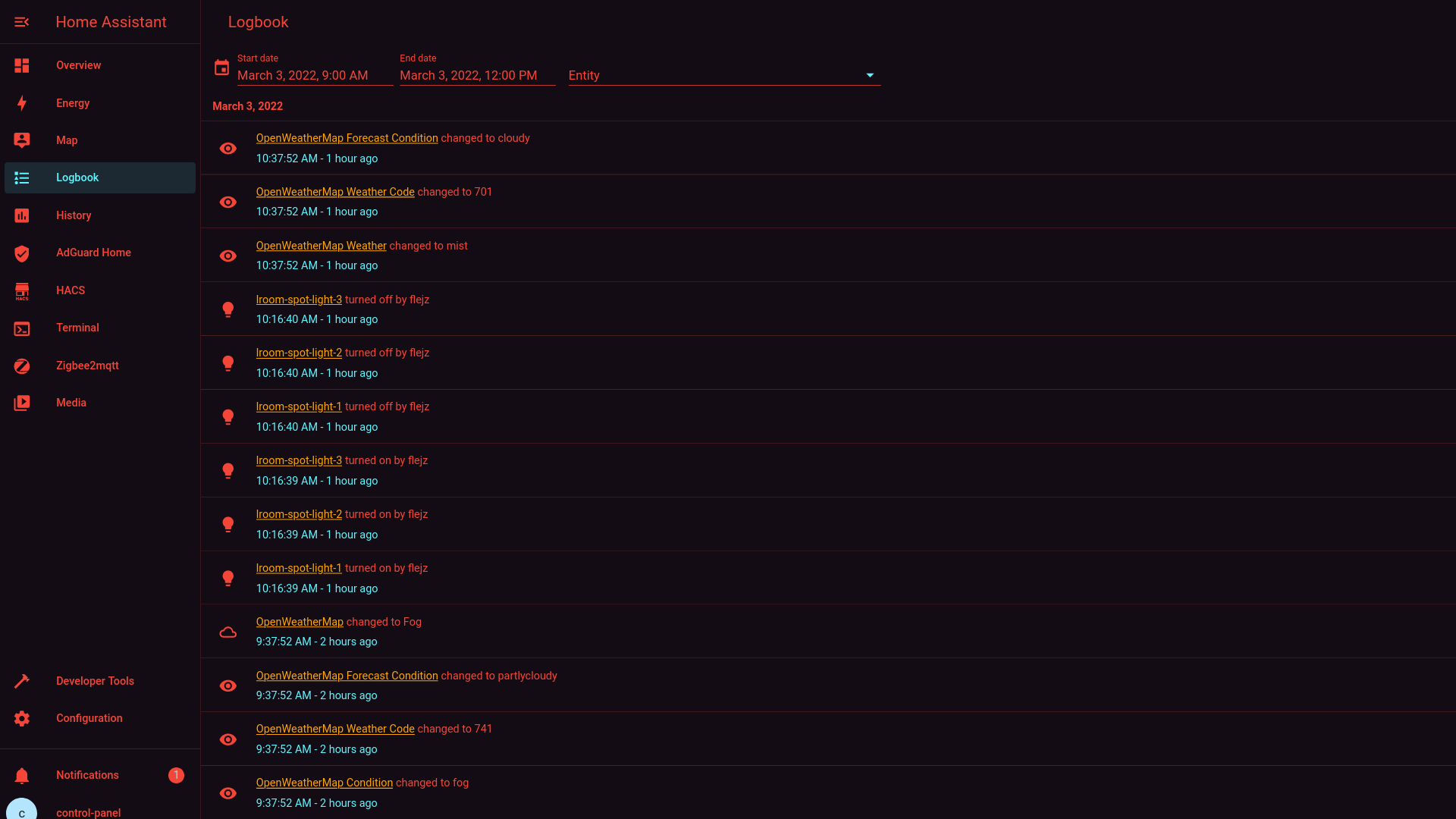The width and height of the screenshot is (1456, 819).
Task: Go to the History menu item
Action: pyautogui.click(x=74, y=215)
